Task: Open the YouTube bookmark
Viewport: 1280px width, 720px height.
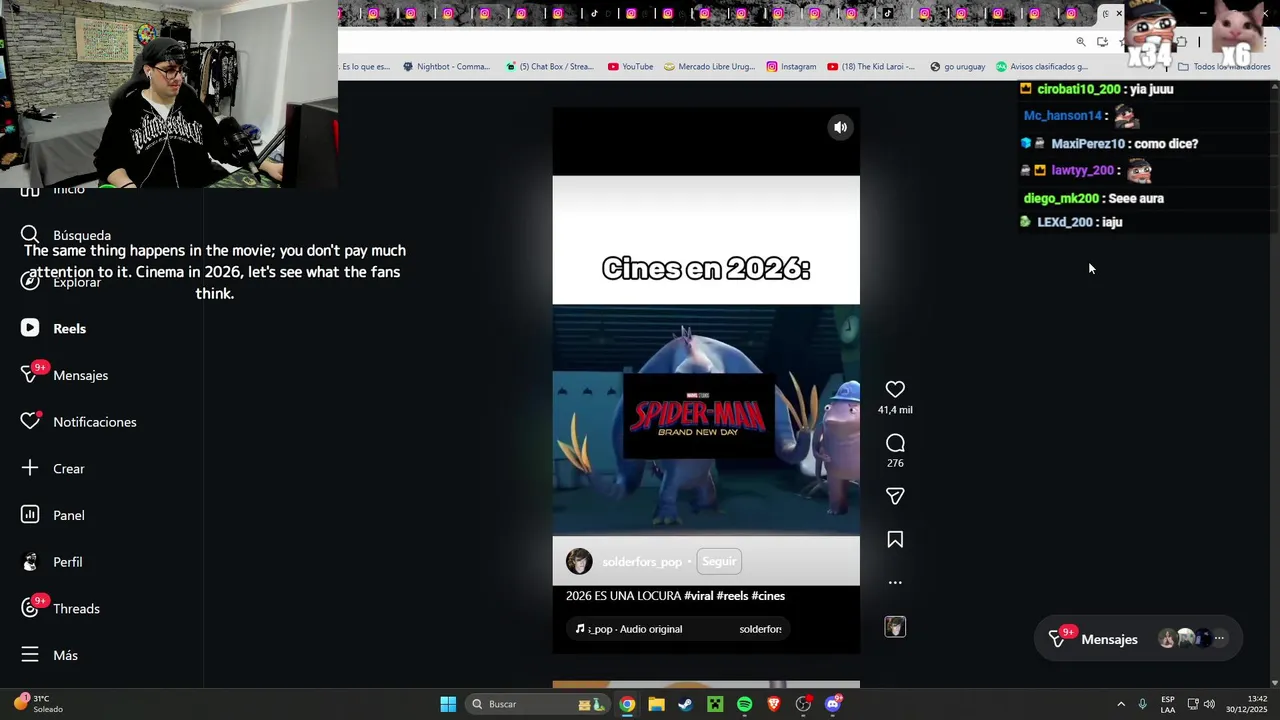Action: tap(630, 67)
